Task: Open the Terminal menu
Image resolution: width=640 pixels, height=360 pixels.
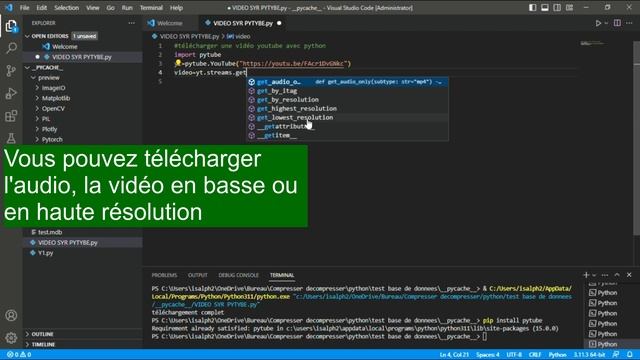Action: tap(151, 8)
